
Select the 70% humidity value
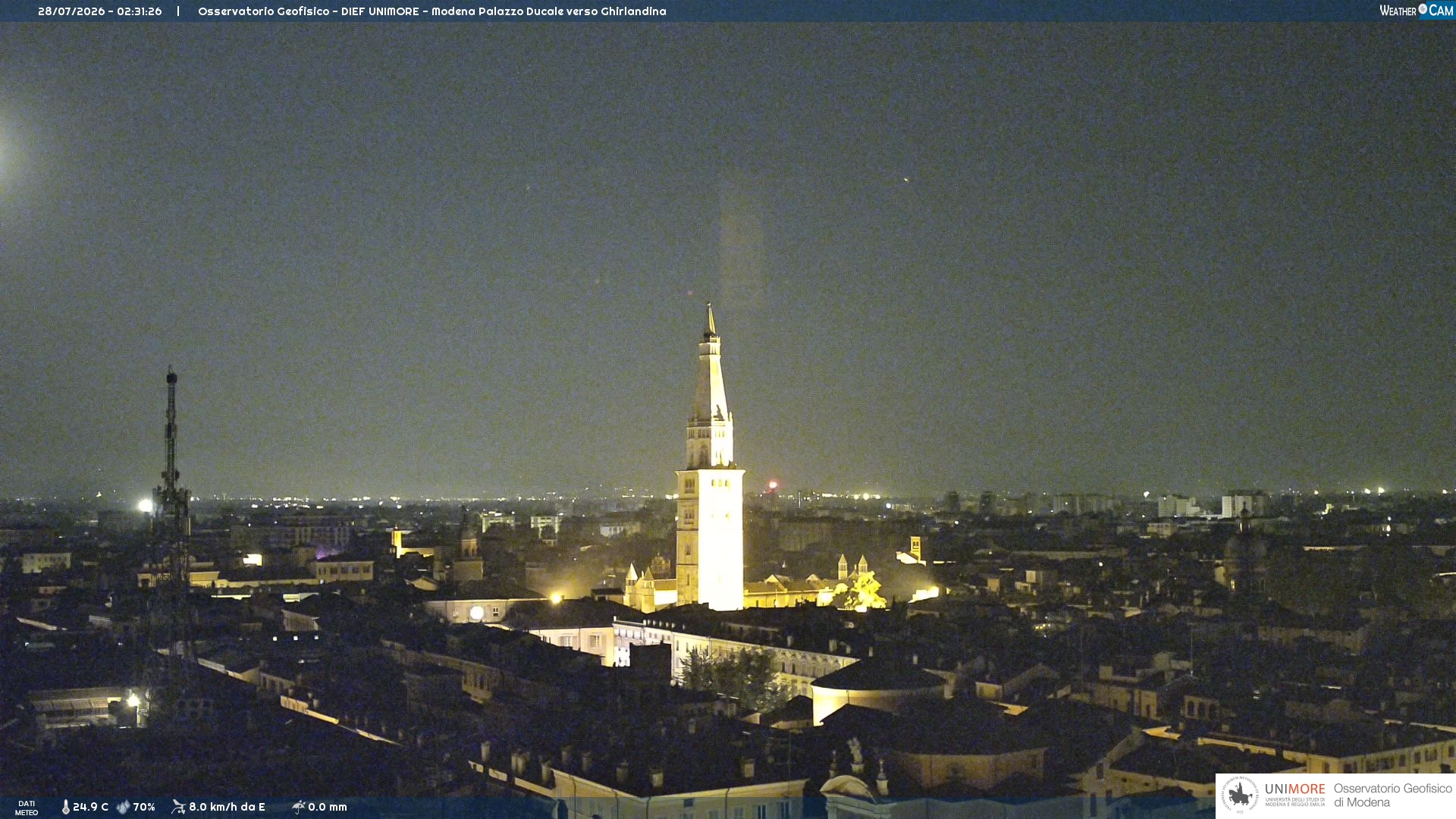(144, 807)
